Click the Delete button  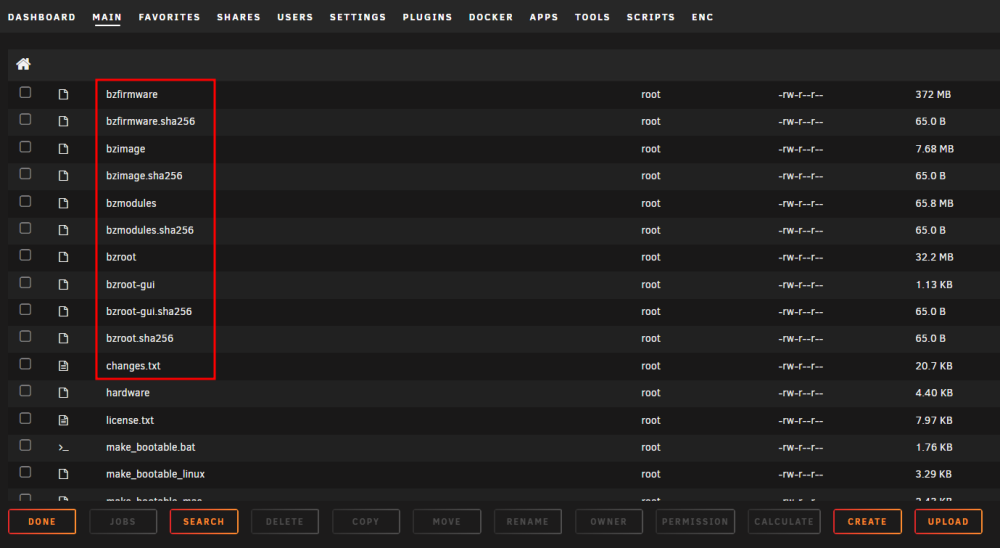pyautogui.click(x=285, y=521)
